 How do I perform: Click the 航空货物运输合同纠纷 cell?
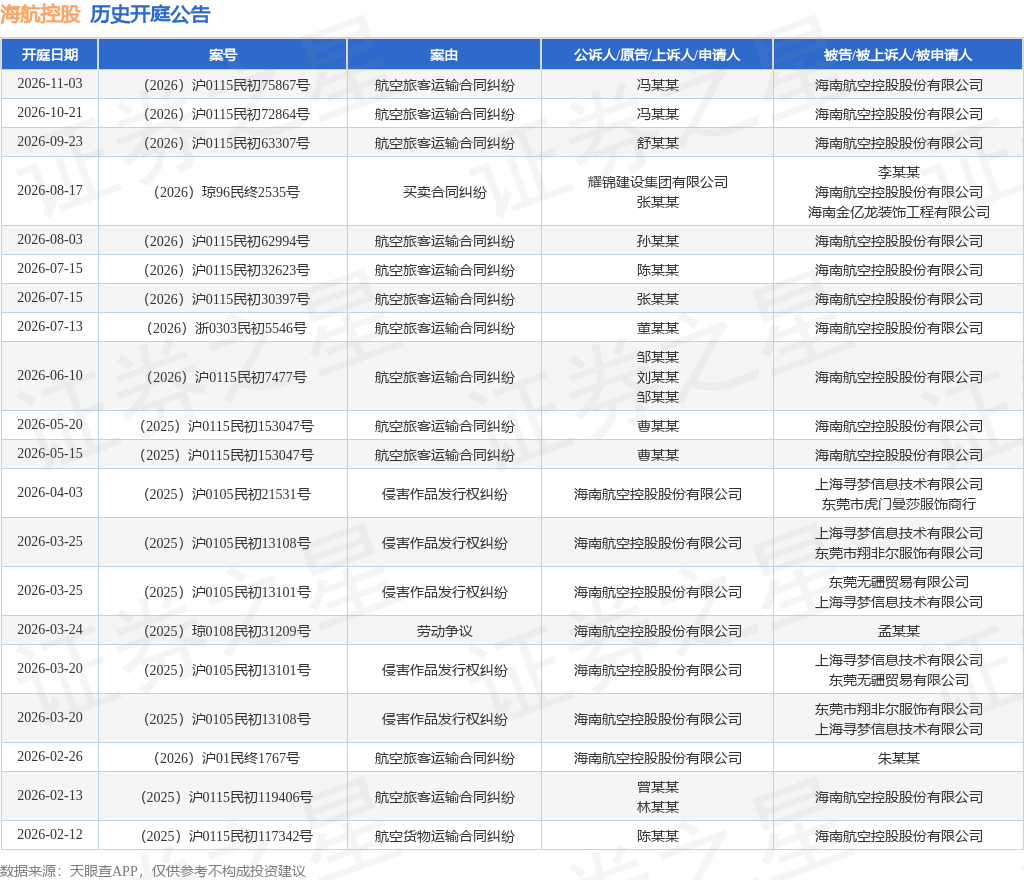(x=445, y=836)
